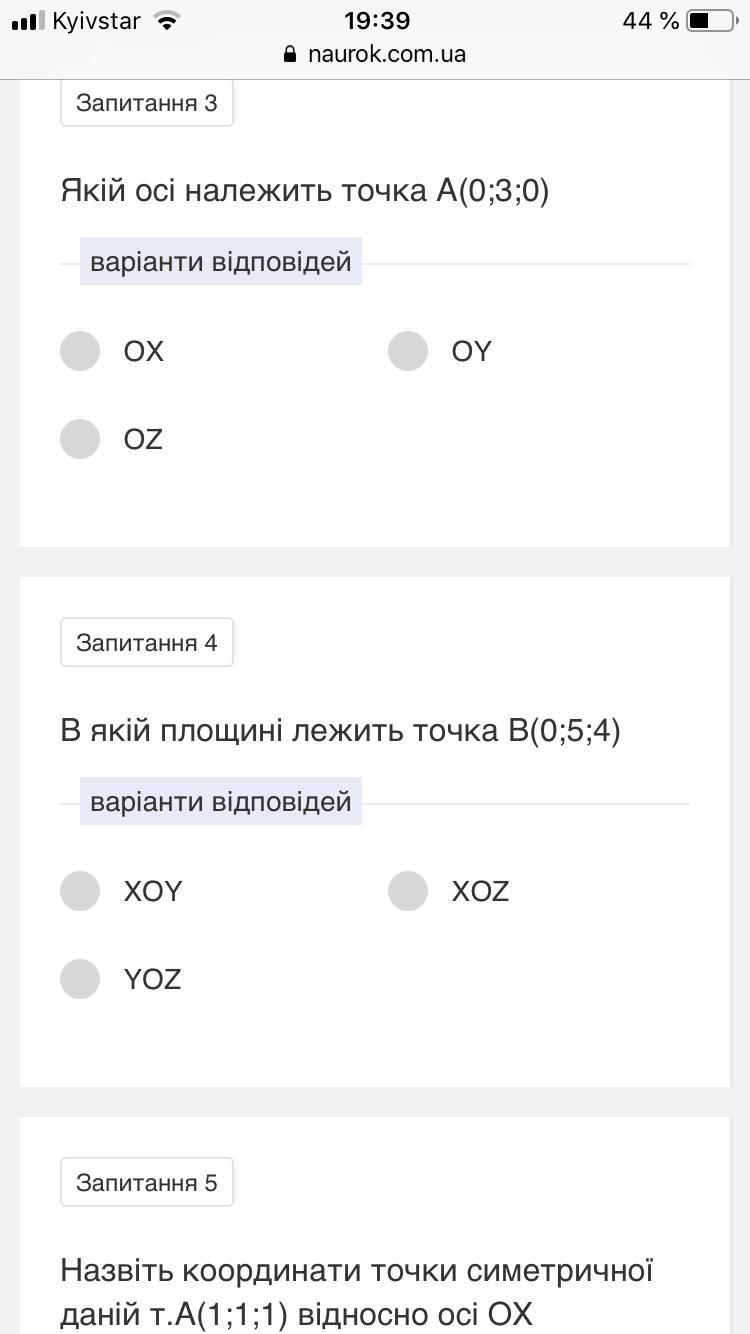
Task: Tap the cellular signal bars icon
Action: point(28,21)
